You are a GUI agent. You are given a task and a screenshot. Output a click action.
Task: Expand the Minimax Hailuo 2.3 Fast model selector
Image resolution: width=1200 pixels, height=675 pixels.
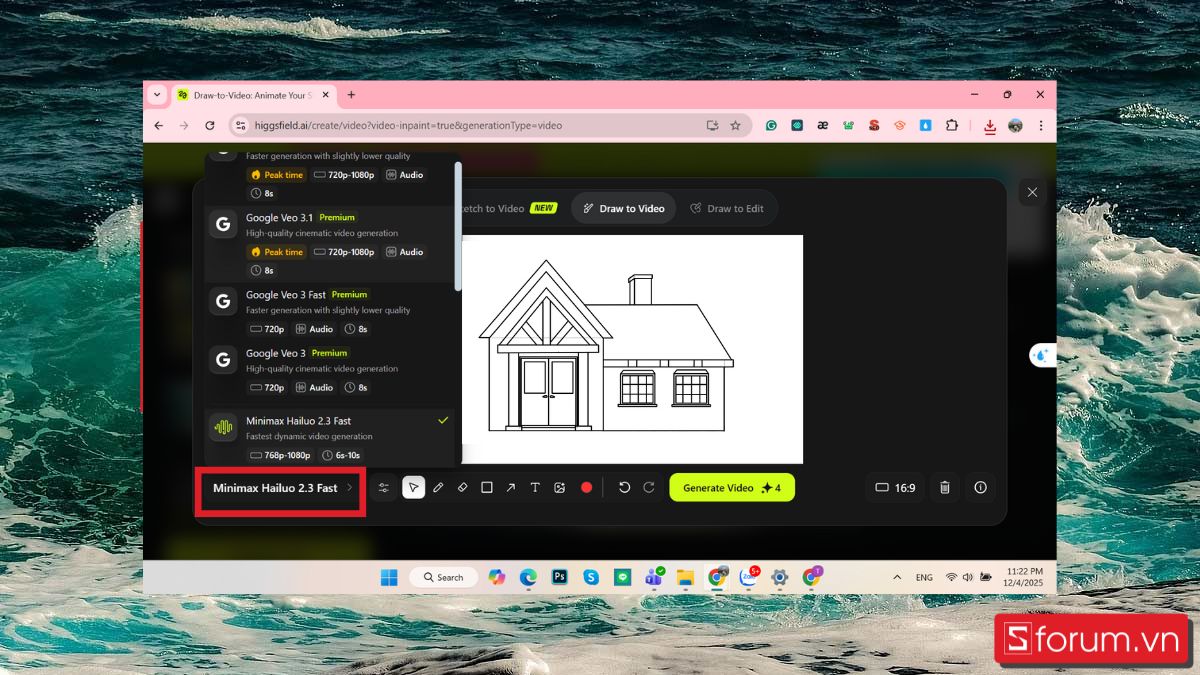click(x=280, y=488)
